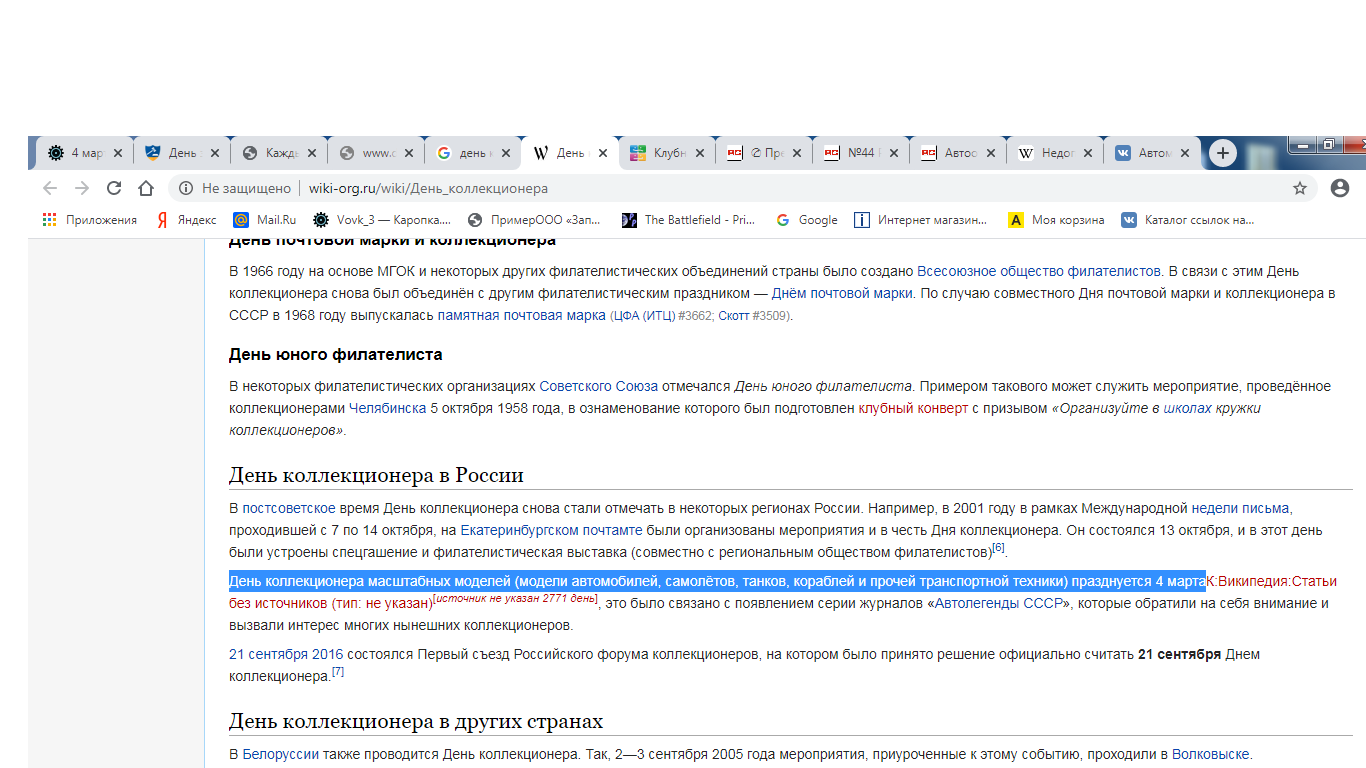Click the browser back arrow
The width and height of the screenshot is (1366, 768).
[50, 188]
